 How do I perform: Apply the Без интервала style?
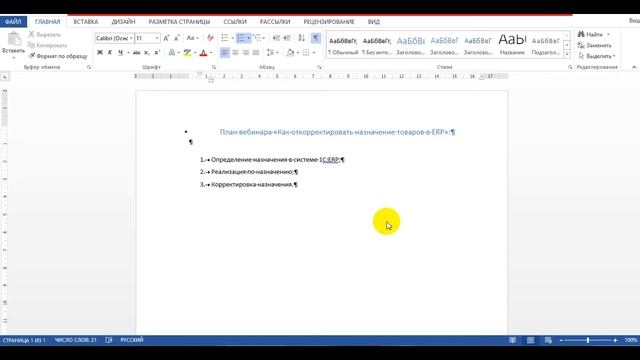377,45
